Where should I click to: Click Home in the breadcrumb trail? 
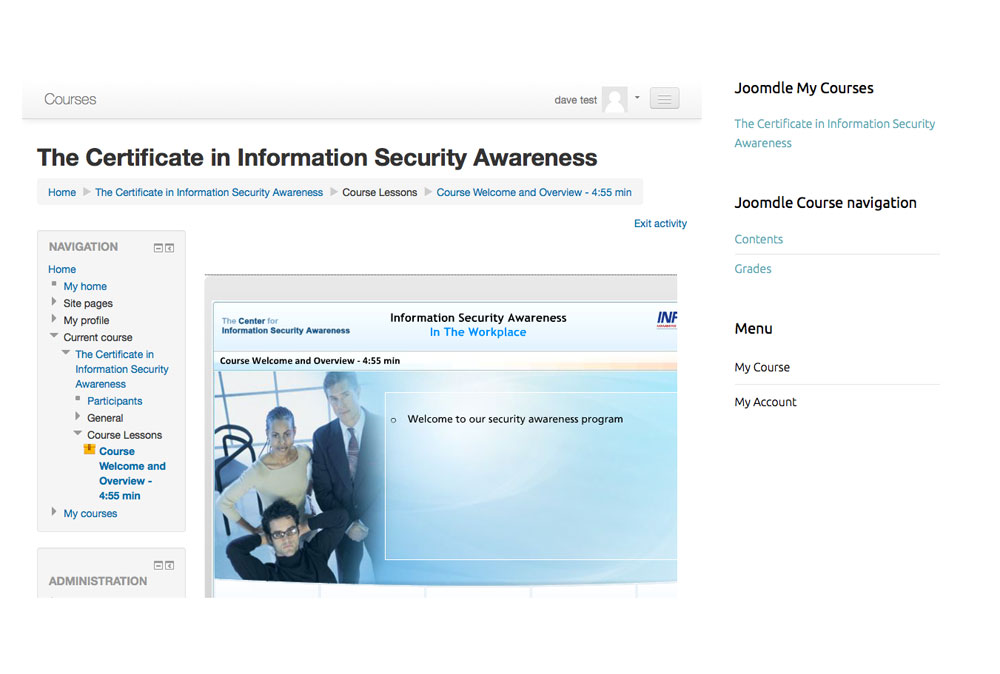(62, 192)
